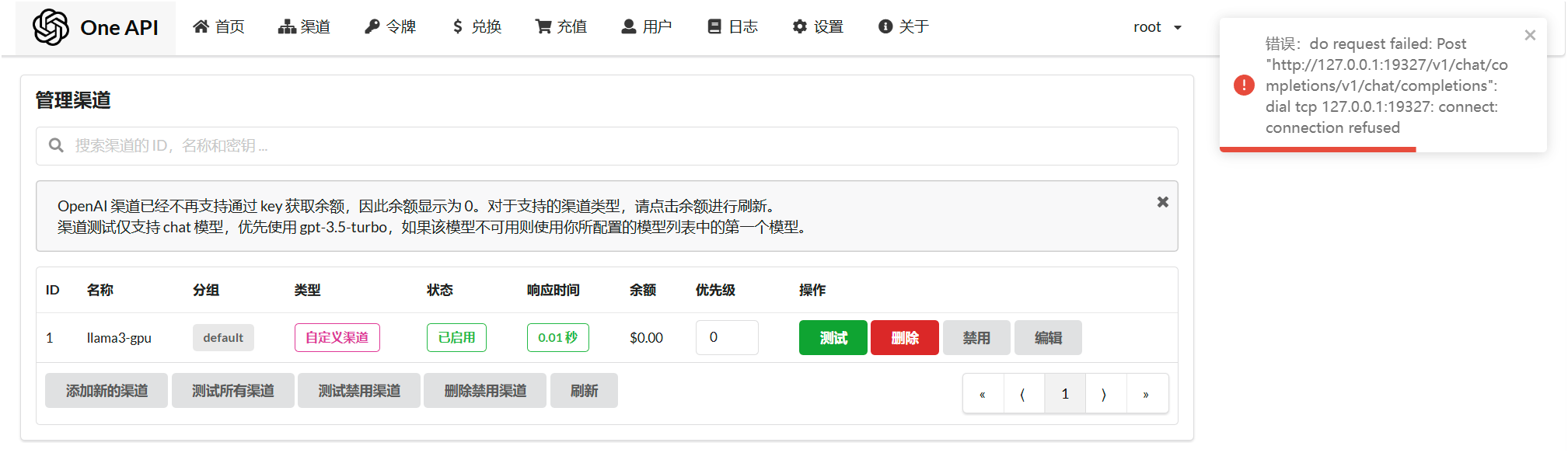Viewport: 1568px width, 453px height.
Task: Click the key icon for 令牌
Action: [x=372, y=27]
